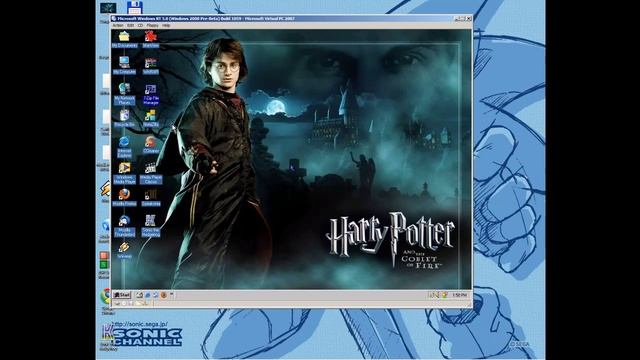Open the dark icon at host desktop top
640x360 pixels.
(x=108, y=8)
